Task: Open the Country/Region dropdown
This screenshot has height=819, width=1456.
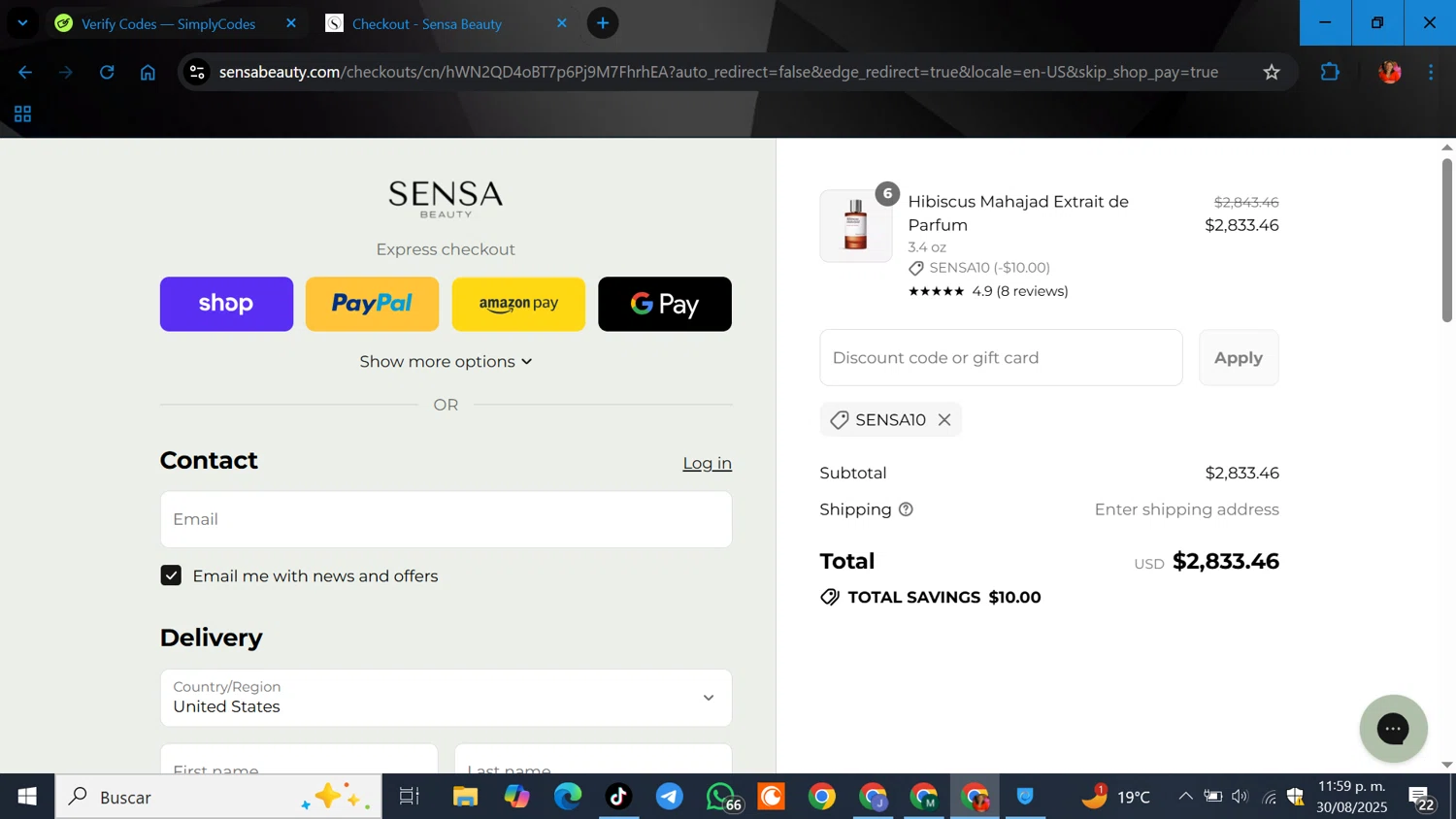Action: click(446, 698)
